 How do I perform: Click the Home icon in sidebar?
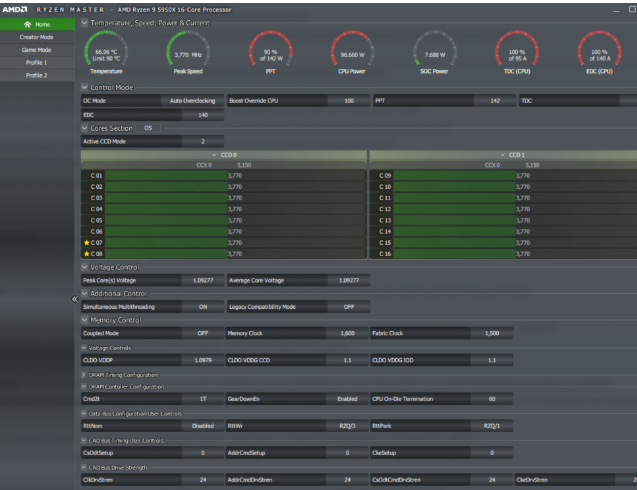point(27,24)
